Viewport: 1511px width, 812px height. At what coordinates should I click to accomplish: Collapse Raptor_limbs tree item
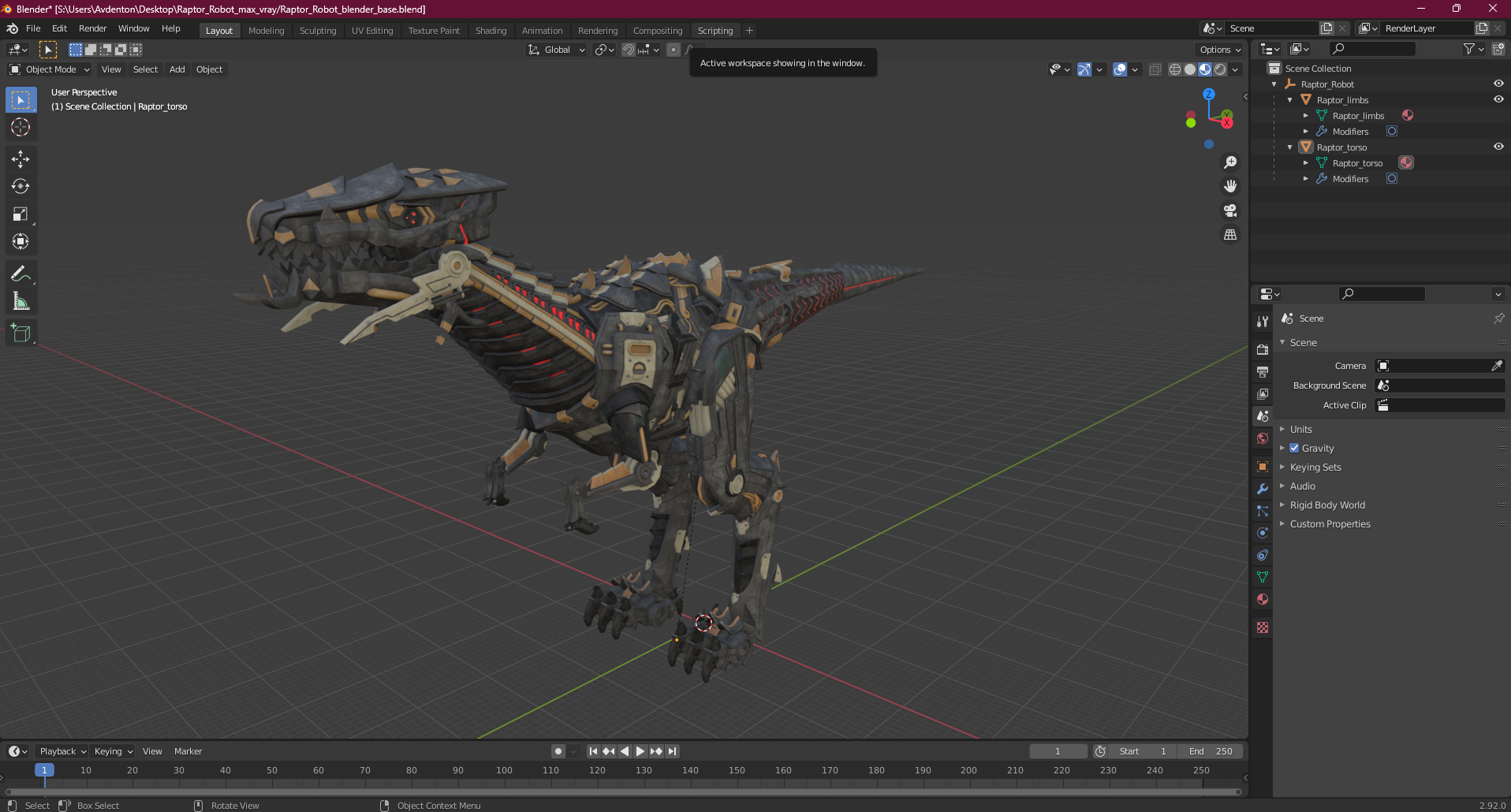(x=1290, y=99)
